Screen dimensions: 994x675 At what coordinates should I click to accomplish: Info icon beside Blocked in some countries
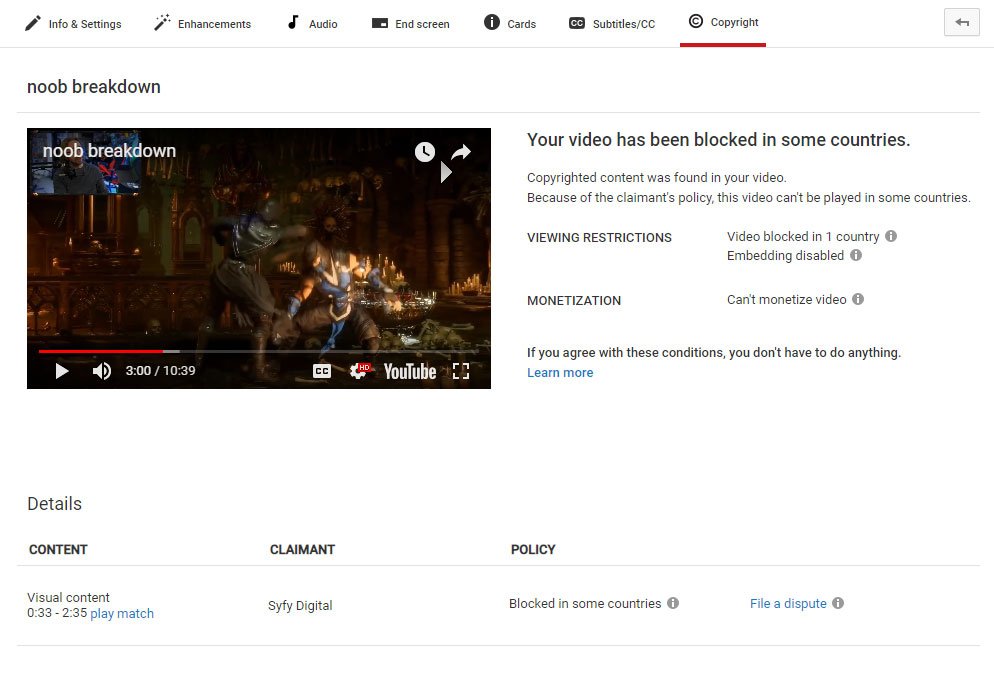pos(673,603)
